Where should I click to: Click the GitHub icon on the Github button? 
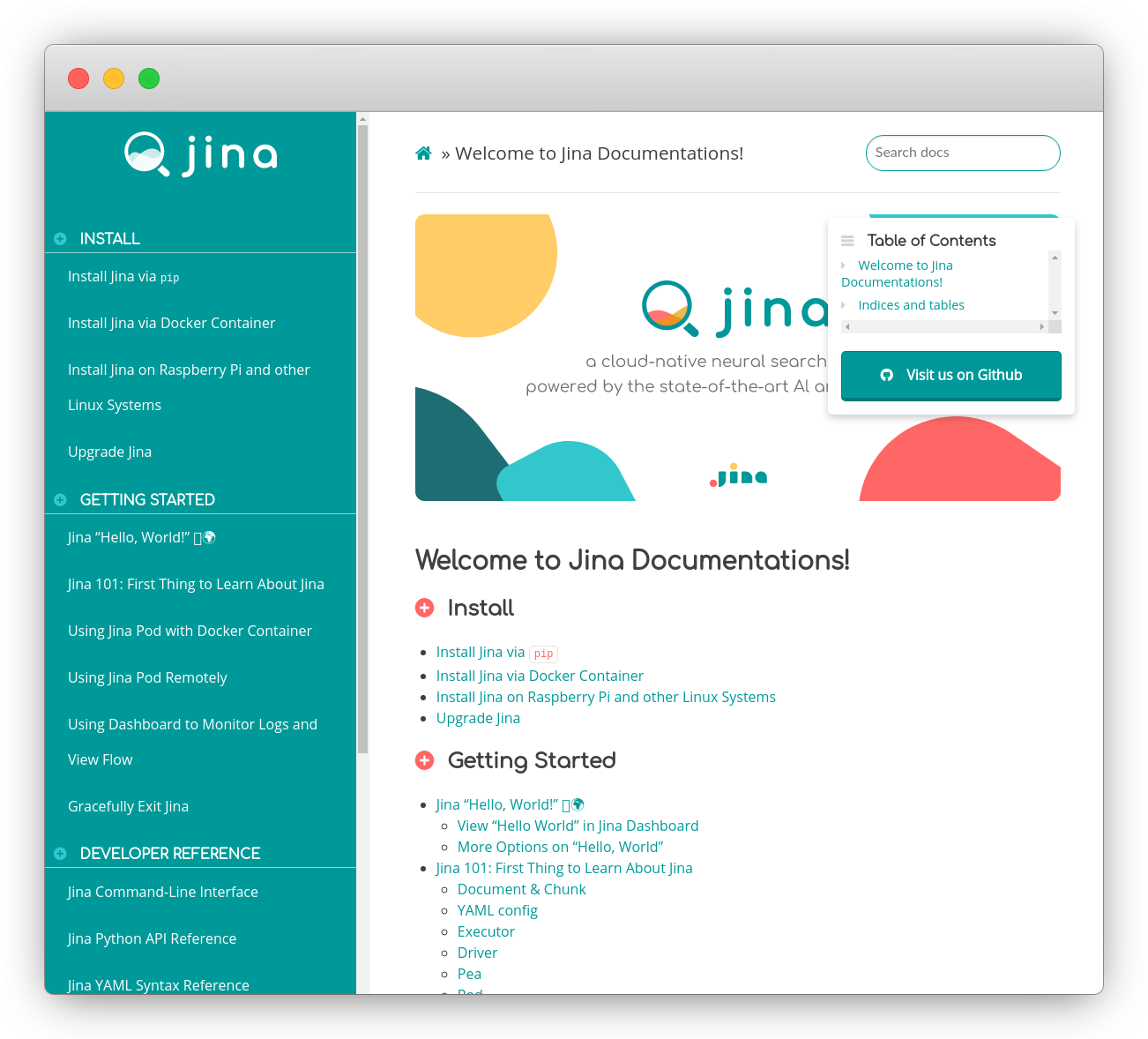tap(886, 375)
